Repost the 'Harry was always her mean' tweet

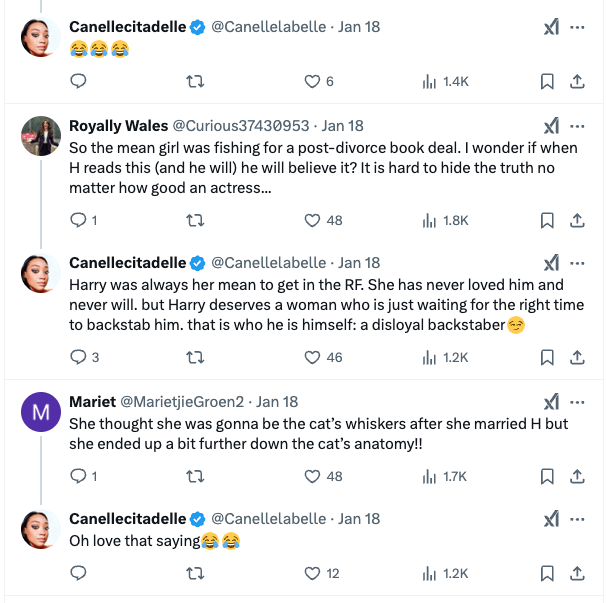pos(197,357)
